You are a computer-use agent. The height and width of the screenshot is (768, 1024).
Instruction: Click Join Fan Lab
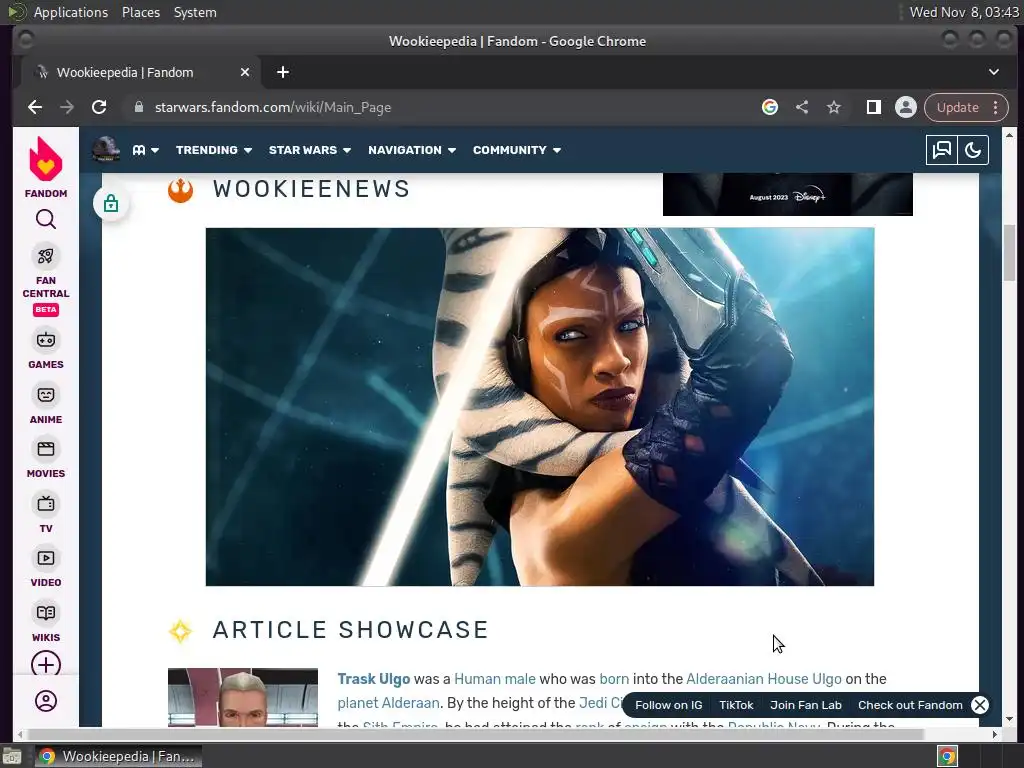tap(805, 705)
